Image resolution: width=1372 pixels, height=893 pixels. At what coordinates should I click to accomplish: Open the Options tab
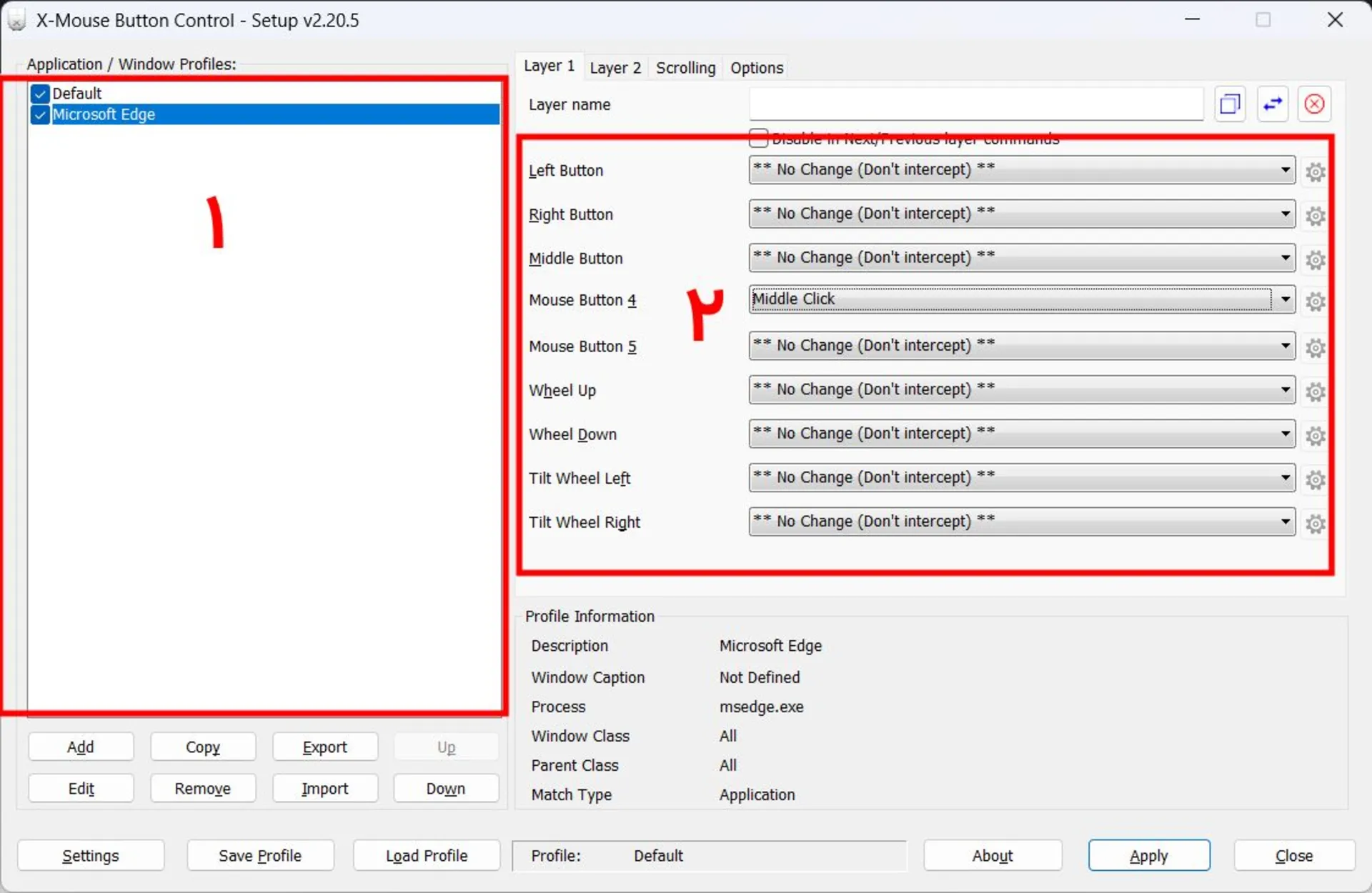[756, 67]
